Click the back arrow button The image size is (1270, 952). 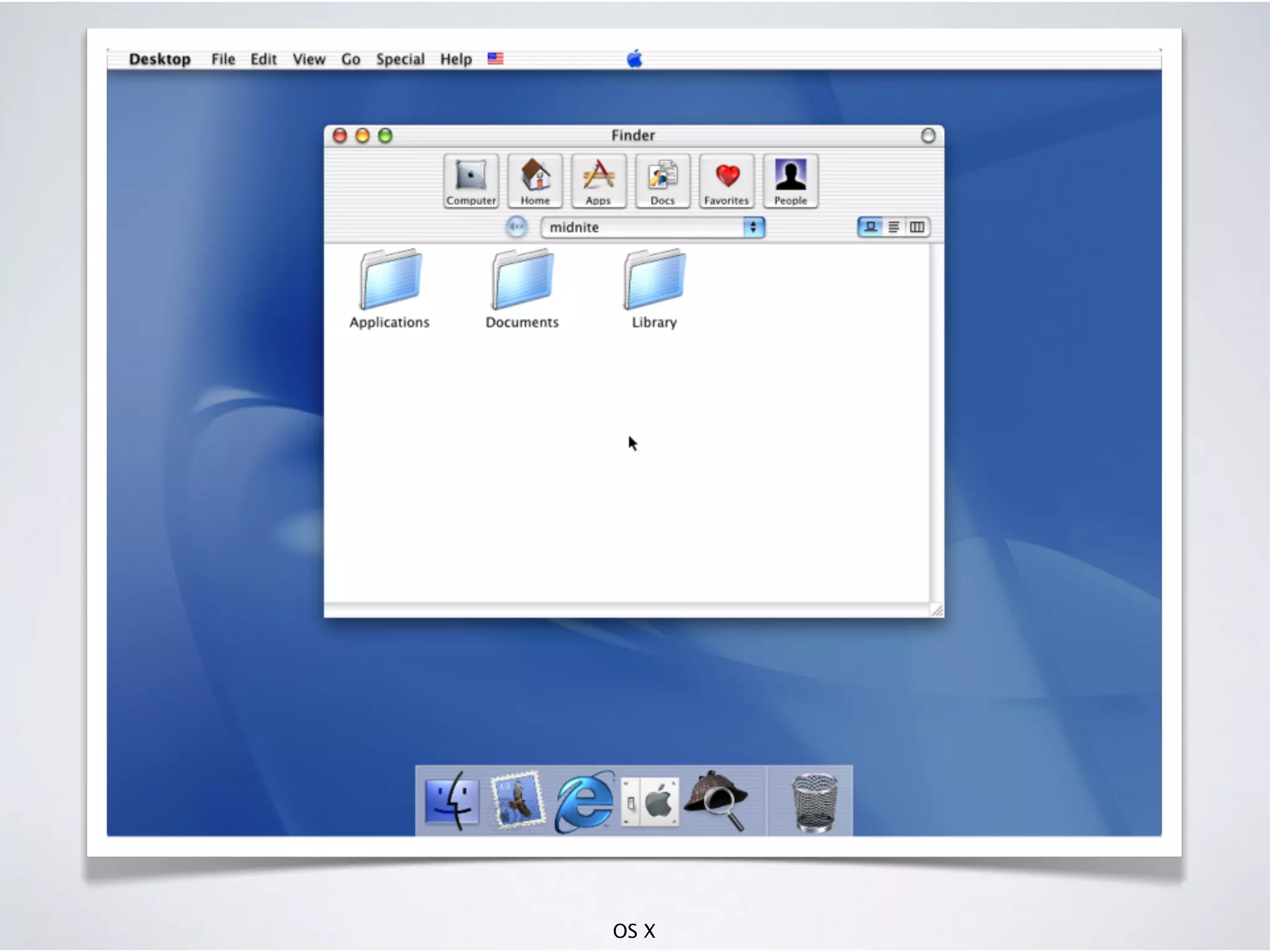point(516,227)
